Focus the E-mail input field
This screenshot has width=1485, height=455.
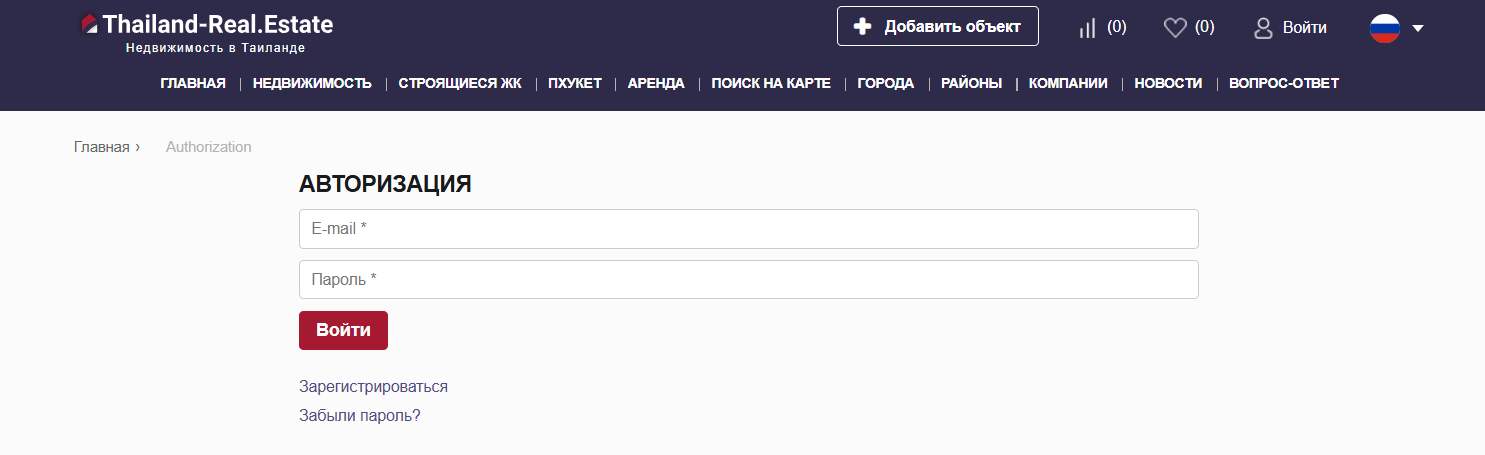[748, 229]
